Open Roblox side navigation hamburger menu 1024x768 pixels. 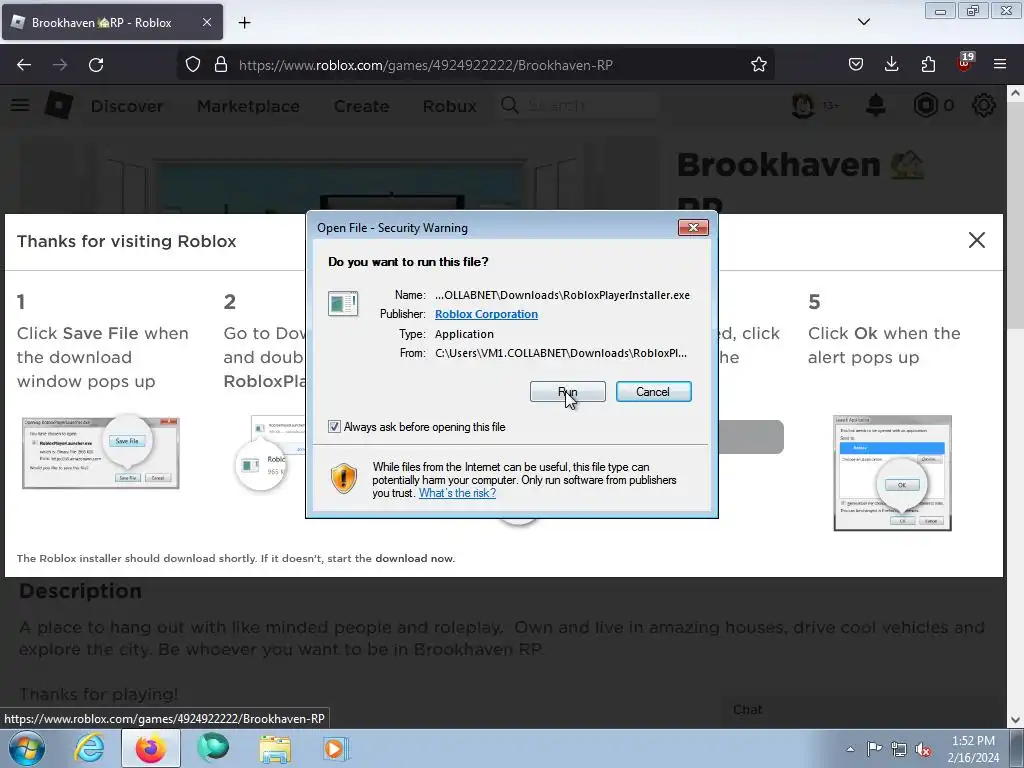pos(20,105)
